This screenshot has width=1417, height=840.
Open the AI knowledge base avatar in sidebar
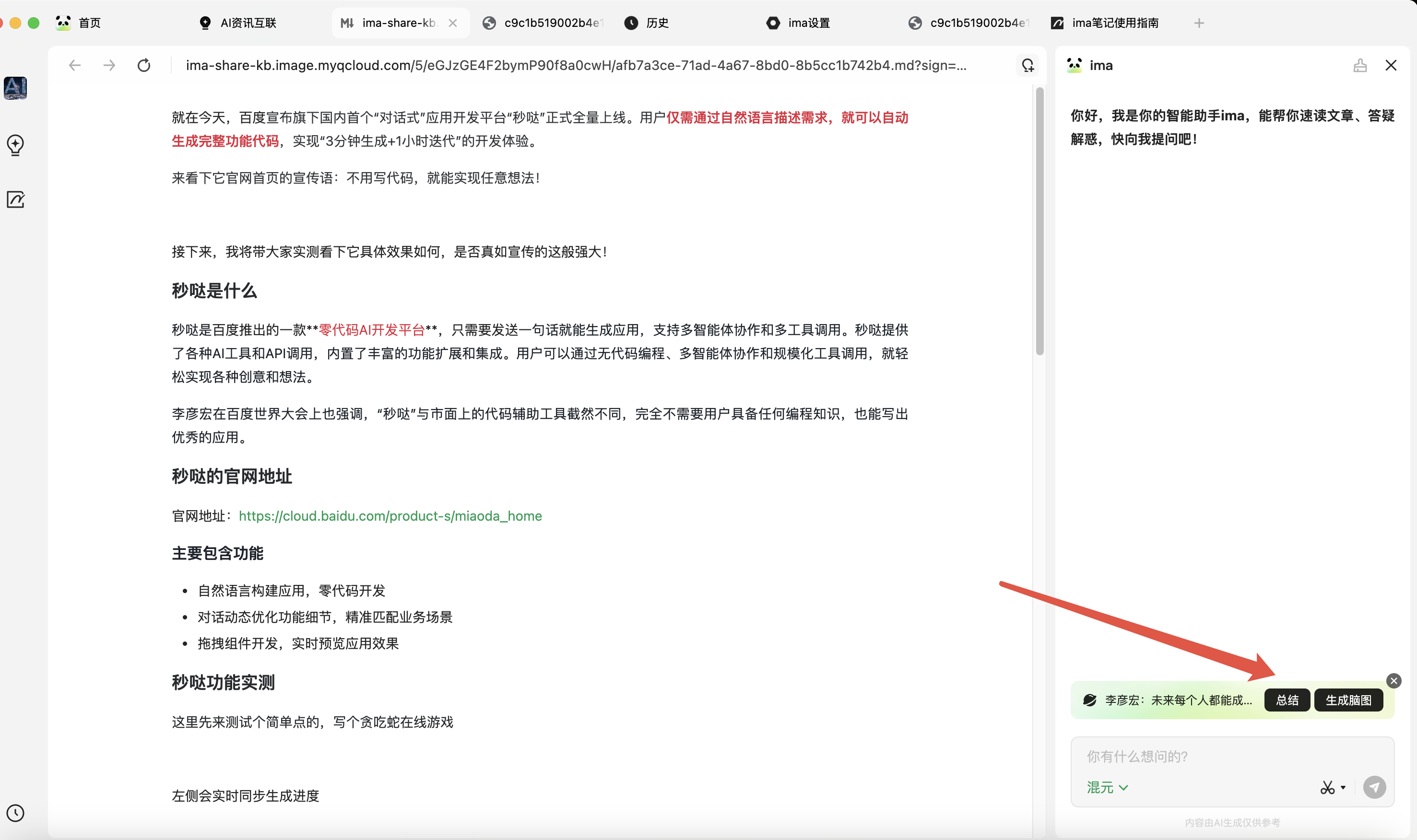(x=15, y=88)
